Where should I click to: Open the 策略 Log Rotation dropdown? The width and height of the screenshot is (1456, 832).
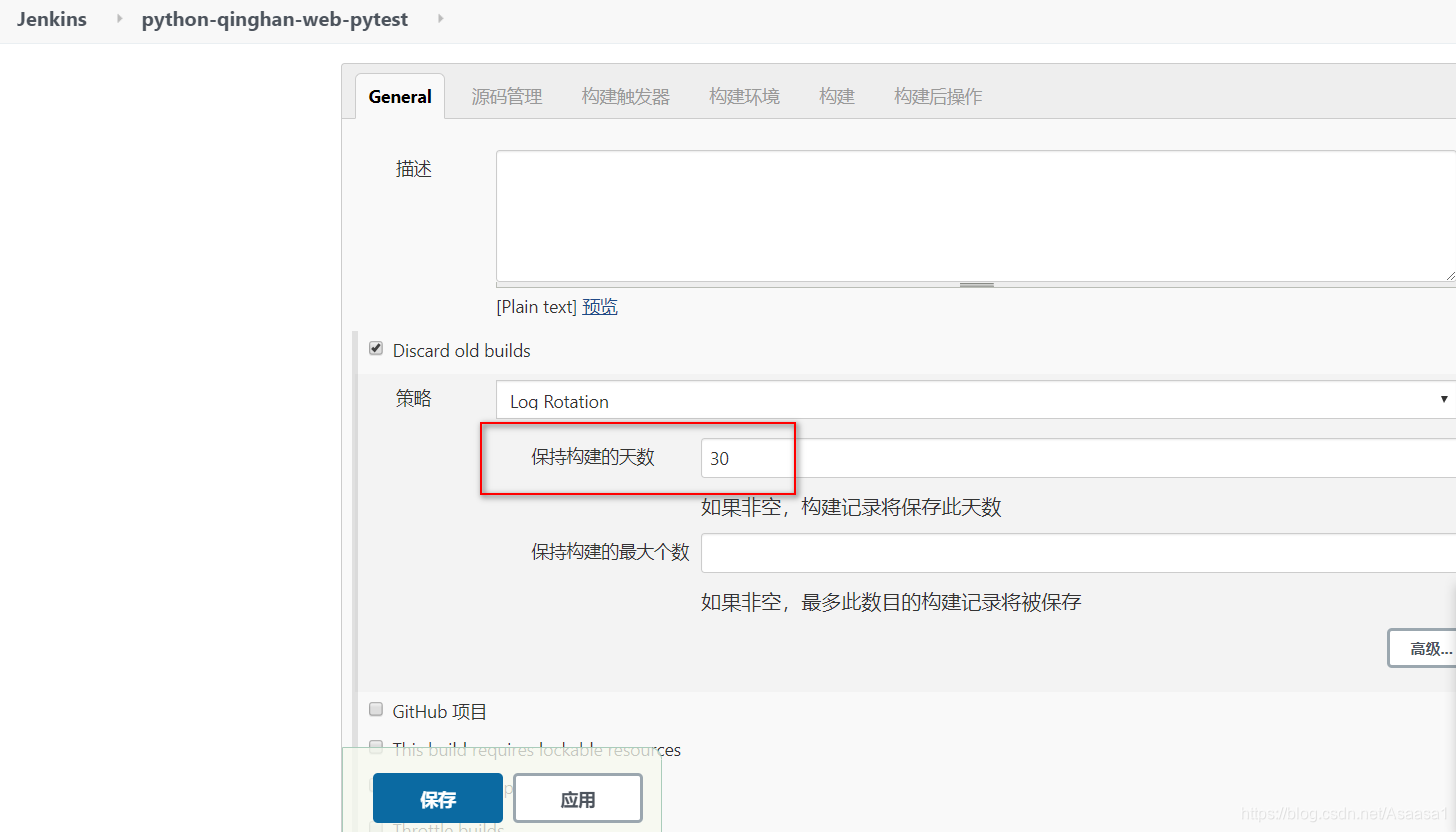tap(976, 400)
